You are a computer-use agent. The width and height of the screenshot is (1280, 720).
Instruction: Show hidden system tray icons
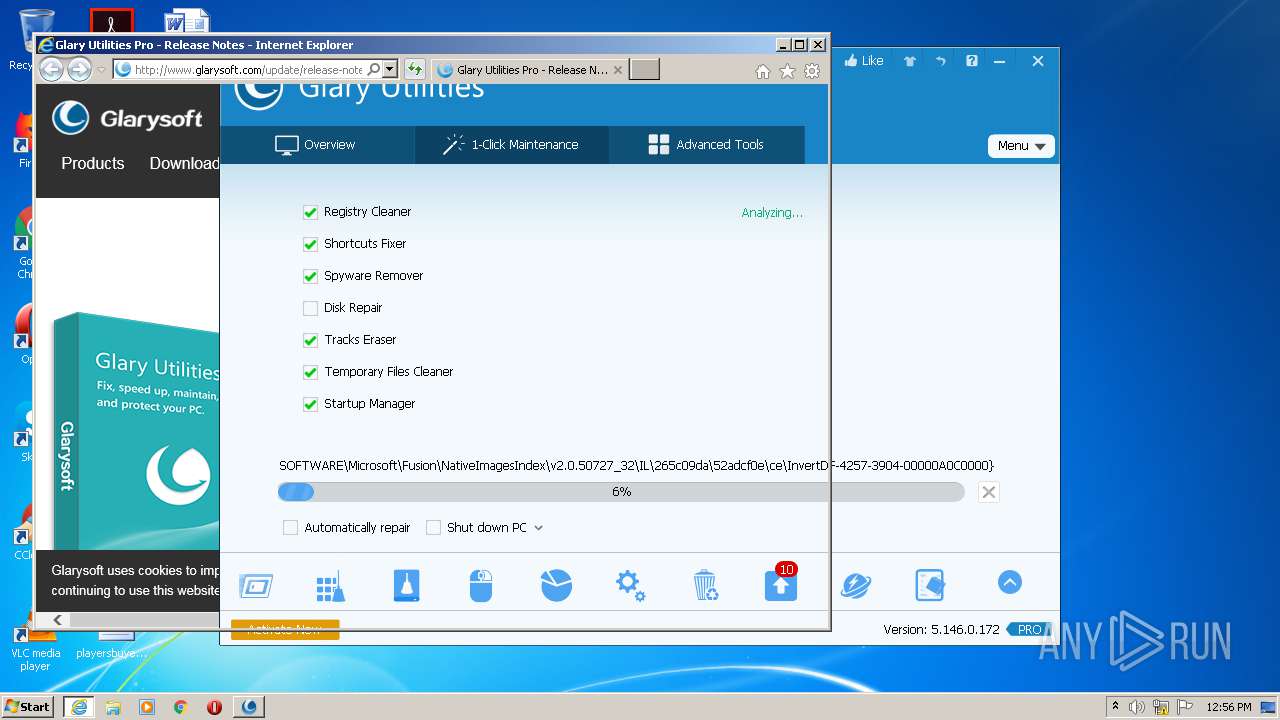coord(1115,707)
